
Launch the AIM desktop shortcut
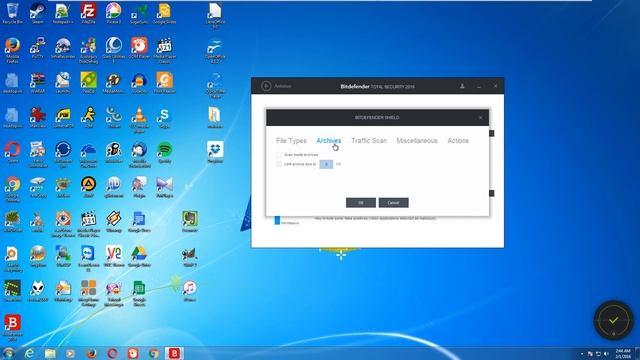(x=88, y=118)
